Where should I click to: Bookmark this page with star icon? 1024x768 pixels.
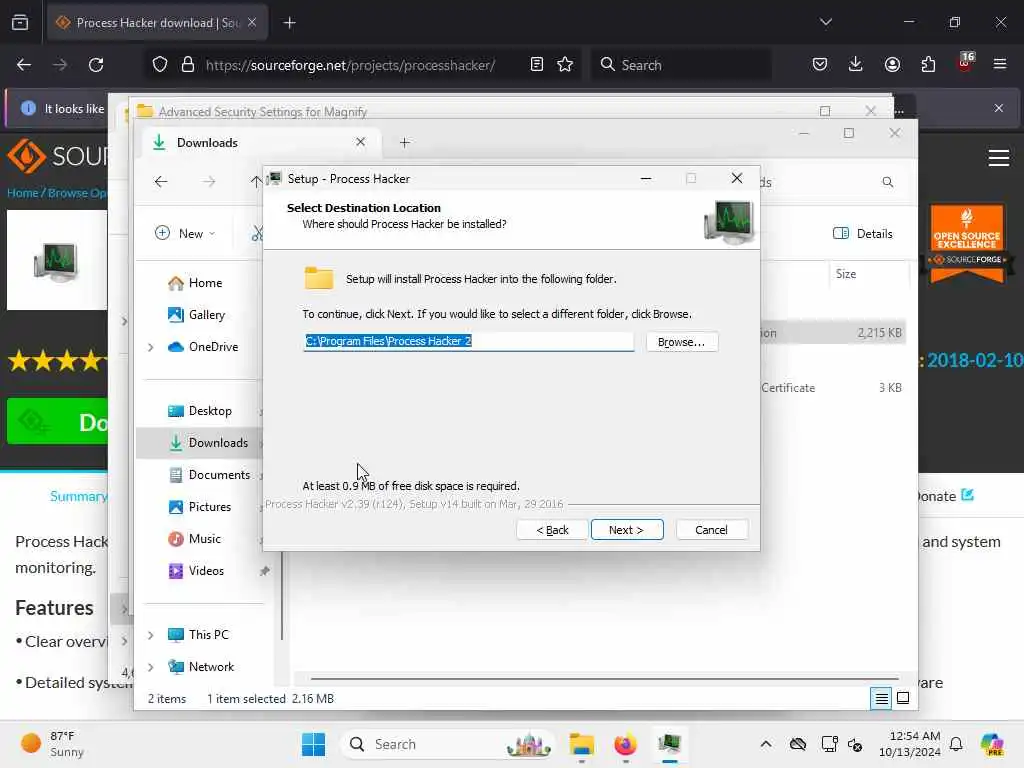(565, 64)
